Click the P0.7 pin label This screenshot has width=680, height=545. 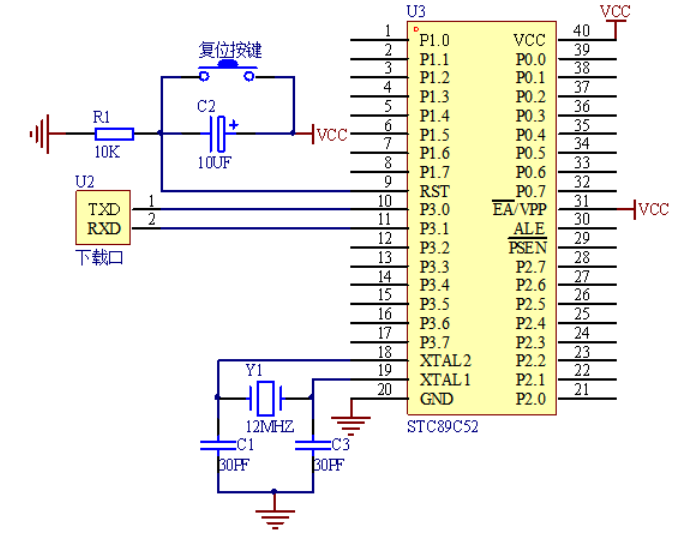(531, 191)
